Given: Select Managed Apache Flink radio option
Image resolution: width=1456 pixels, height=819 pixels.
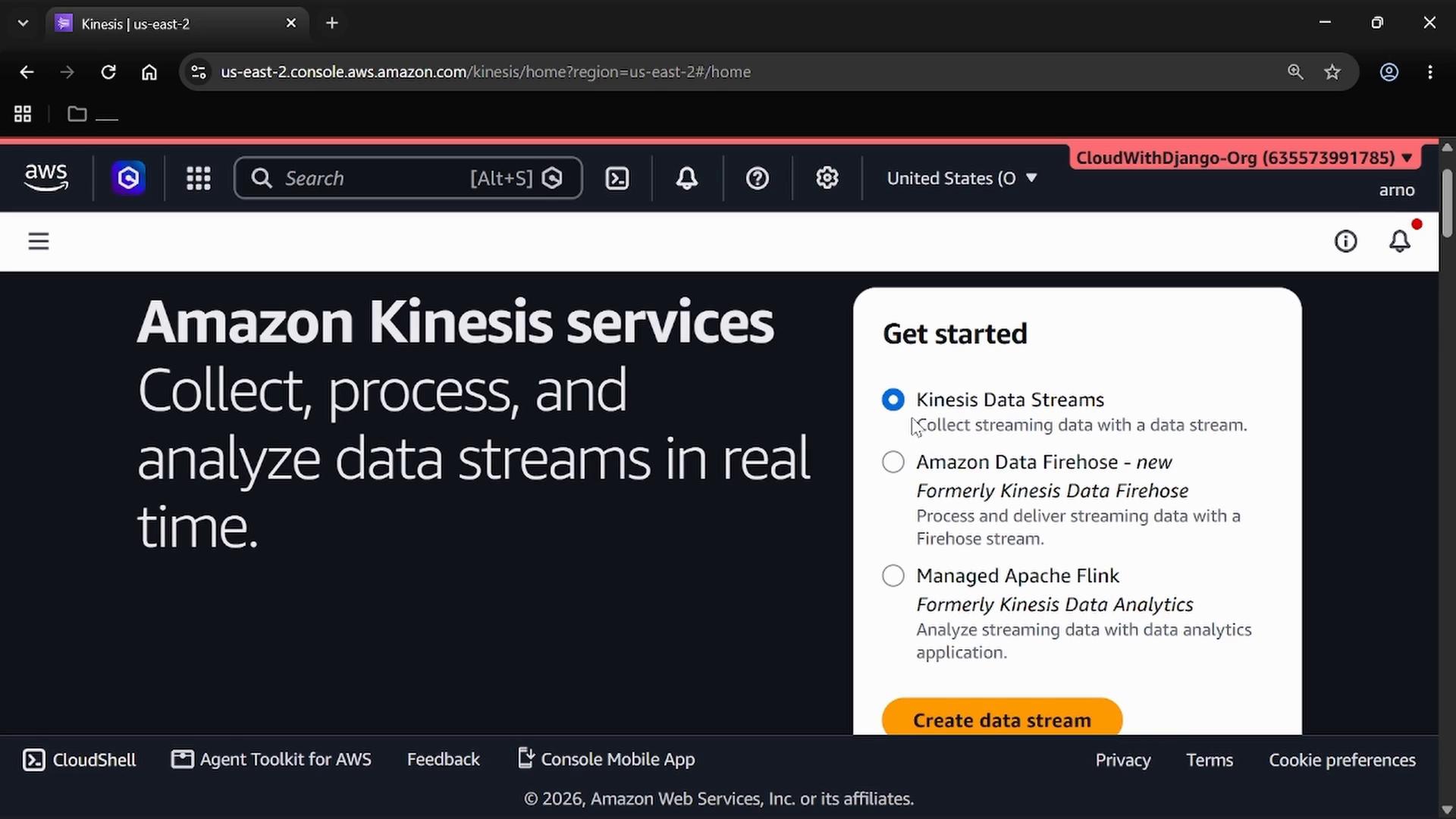Looking at the screenshot, I should click(893, 576).
